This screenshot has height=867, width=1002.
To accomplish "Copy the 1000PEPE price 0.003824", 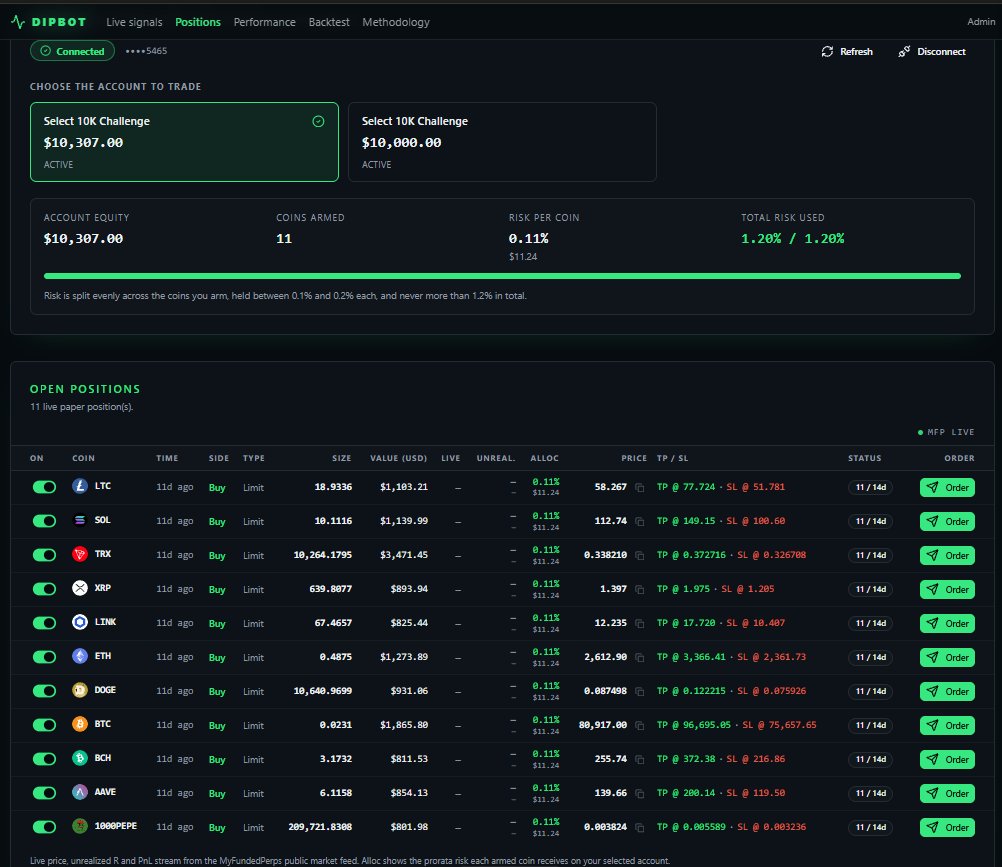I will pos(640,827).
